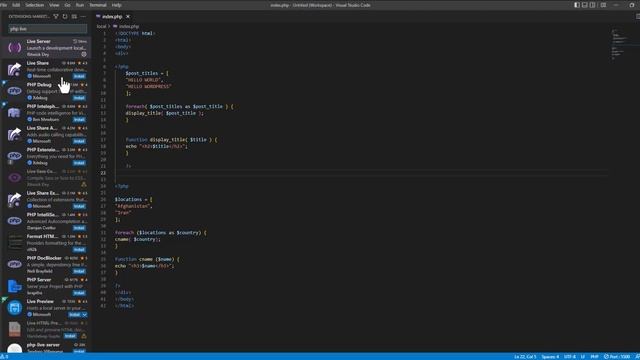Viewport: 640px width, 360px height.
Task: Install the Format HTML in PHP extension
Action: pyautogui.click(x=79, y=249)
